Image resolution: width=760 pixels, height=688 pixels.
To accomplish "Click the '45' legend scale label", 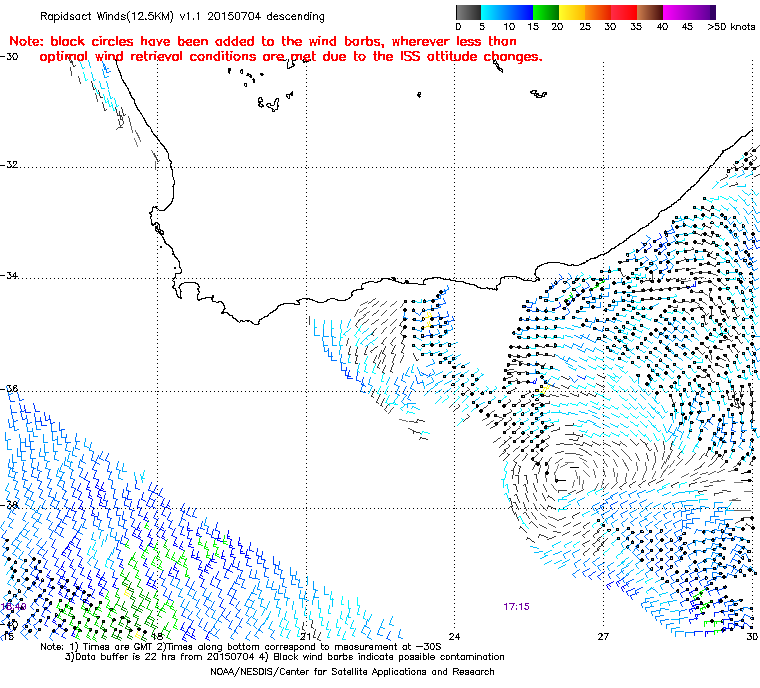I will click(687, 27).
